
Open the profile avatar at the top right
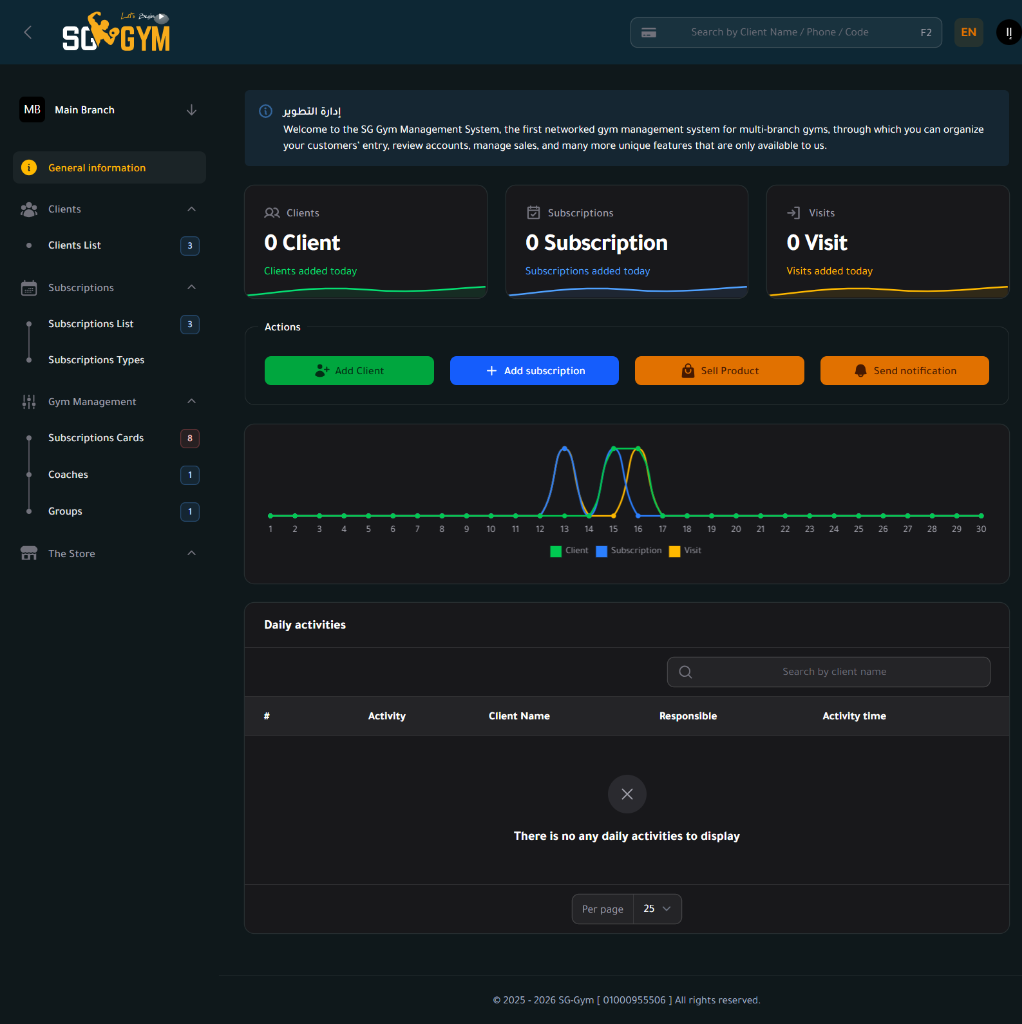(x=1009, y=32)
